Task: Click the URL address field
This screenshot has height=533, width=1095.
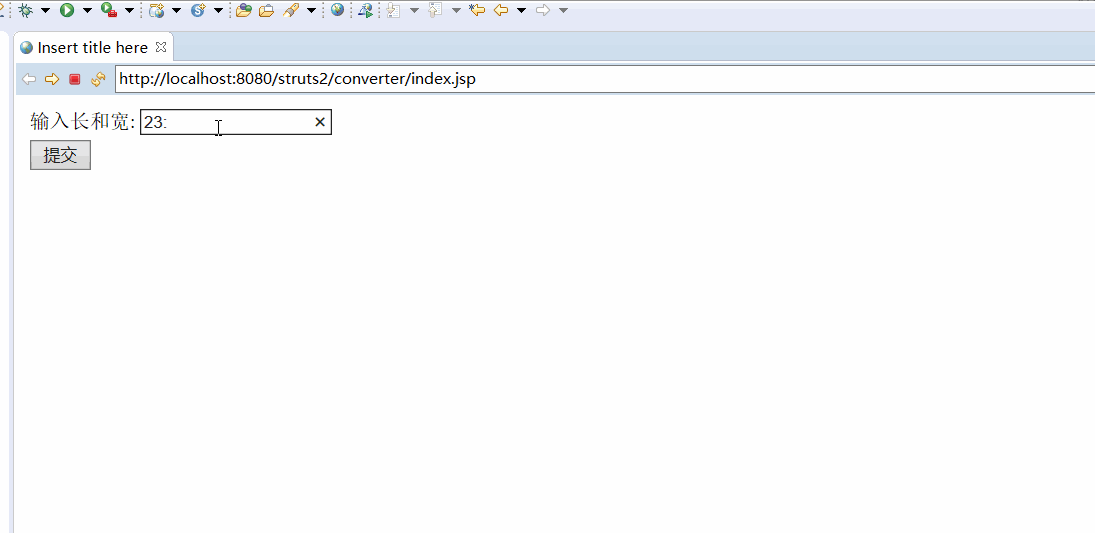Action: (x=605, y=79)
